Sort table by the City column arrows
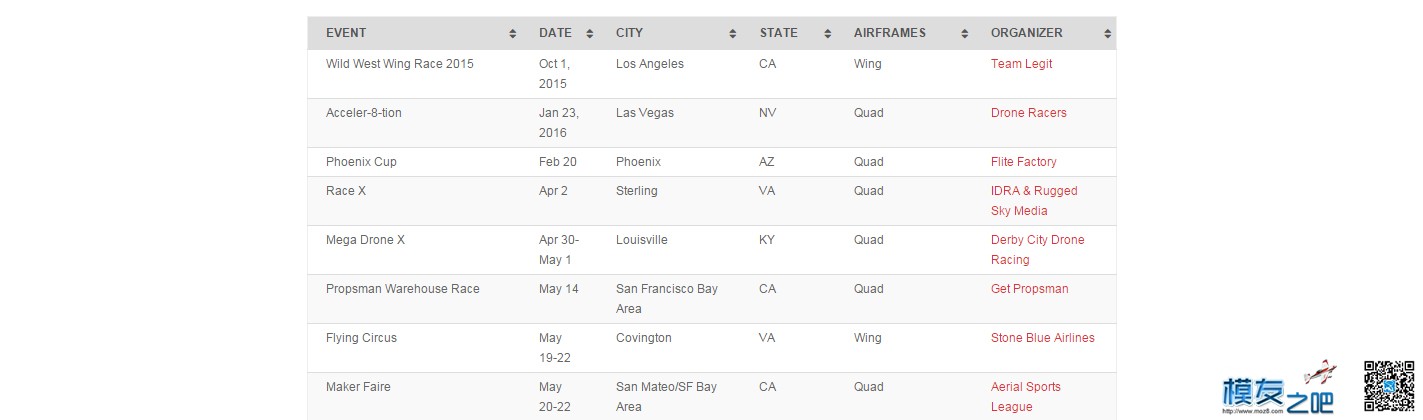1423x420 pixels. (733, 33)
